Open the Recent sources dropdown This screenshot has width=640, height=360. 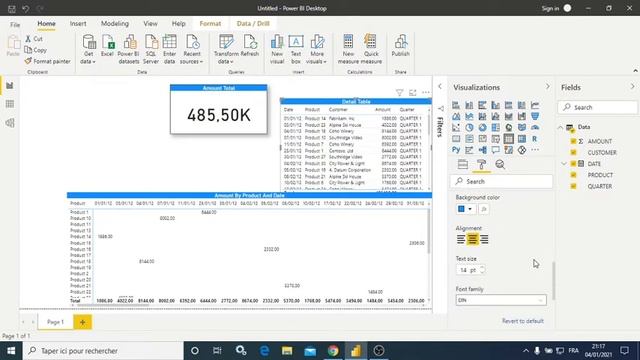pos(192,49)
